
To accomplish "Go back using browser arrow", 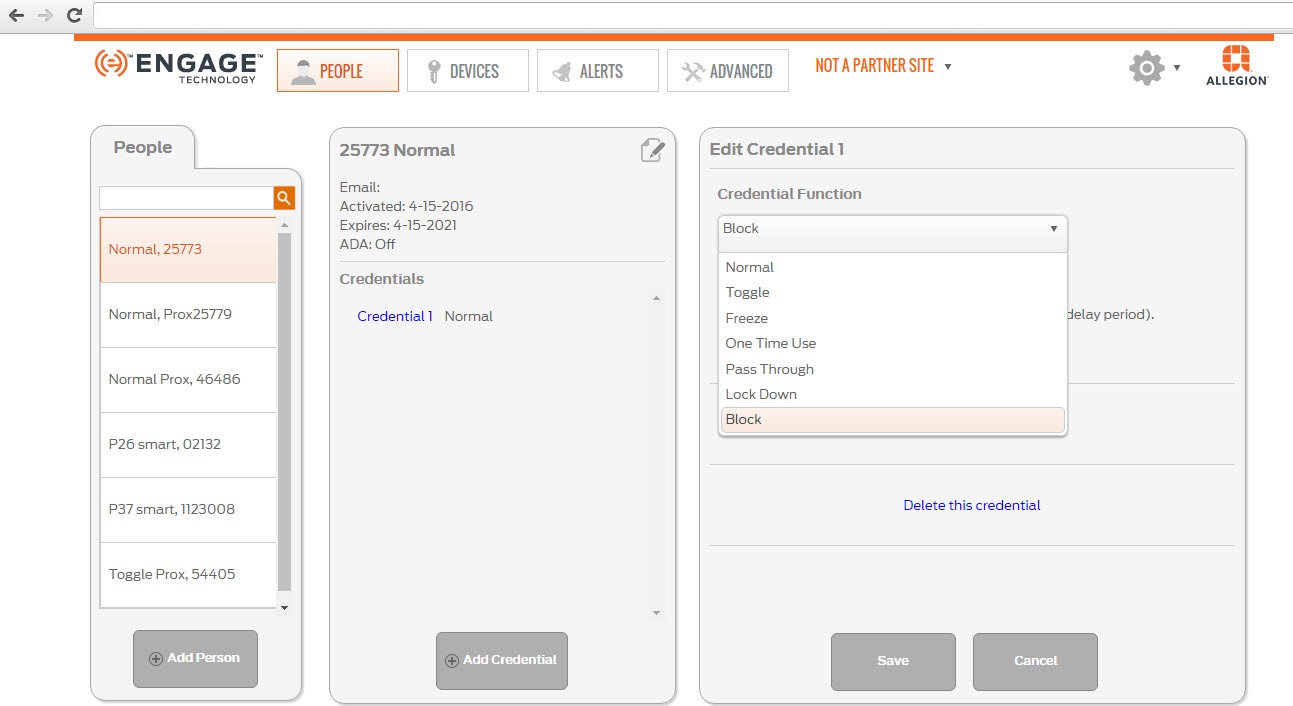I will click(x=16, y=15).
